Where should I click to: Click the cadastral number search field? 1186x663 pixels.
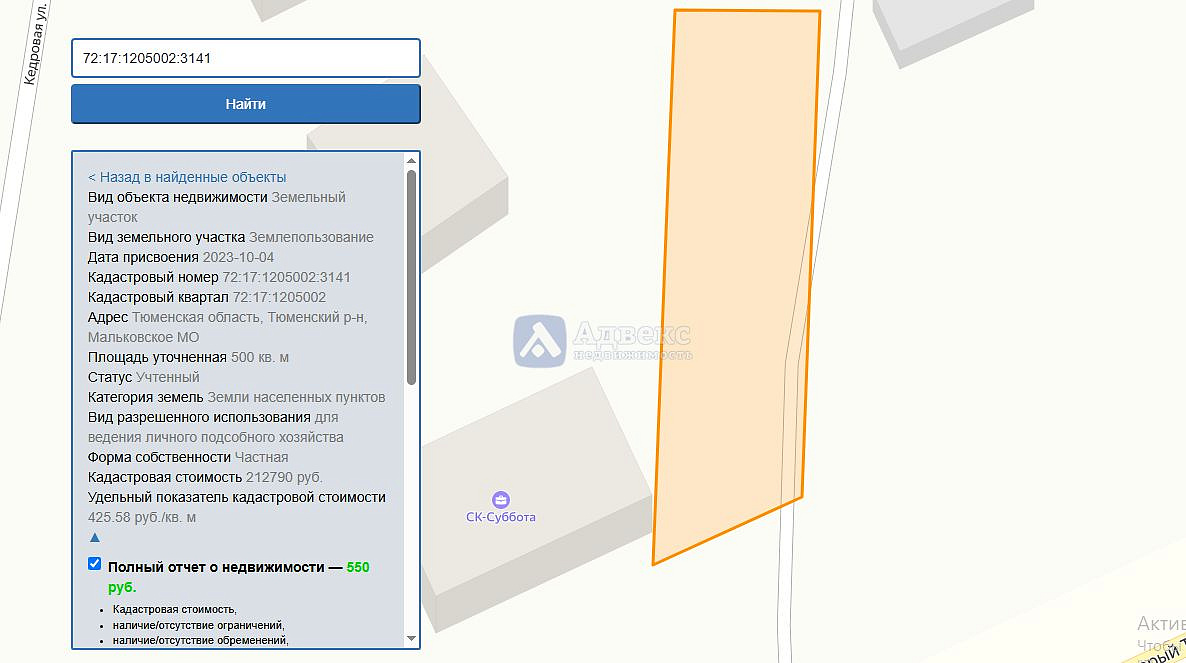[246, 58]
